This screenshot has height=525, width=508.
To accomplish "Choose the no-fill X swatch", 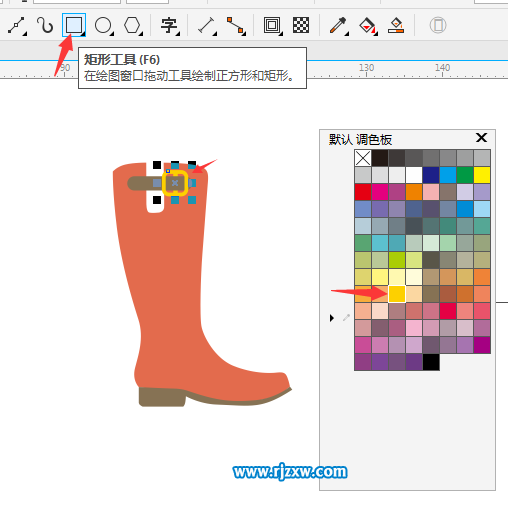I will (363, 158).
